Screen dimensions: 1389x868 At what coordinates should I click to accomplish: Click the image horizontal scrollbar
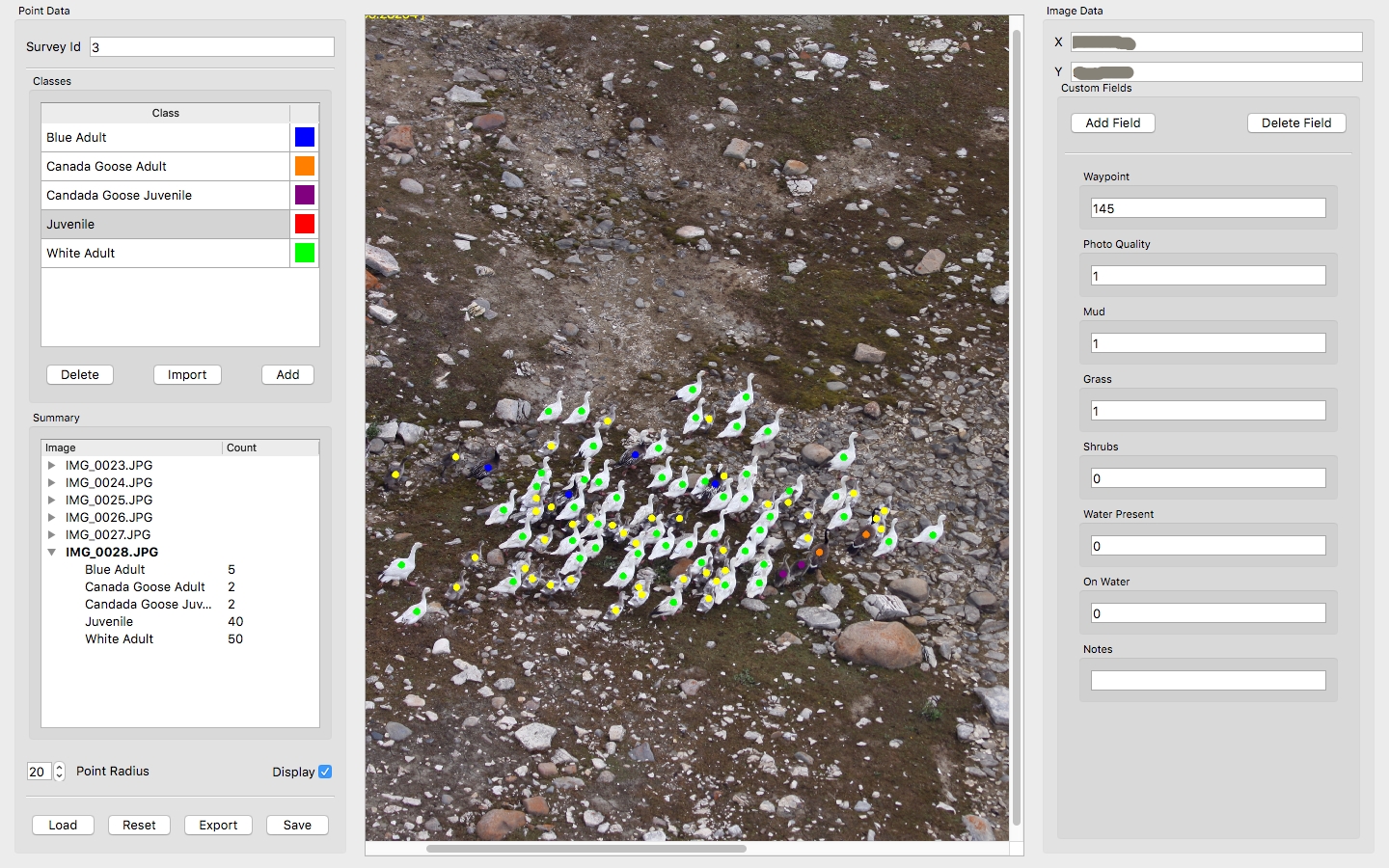click(586, 849)
